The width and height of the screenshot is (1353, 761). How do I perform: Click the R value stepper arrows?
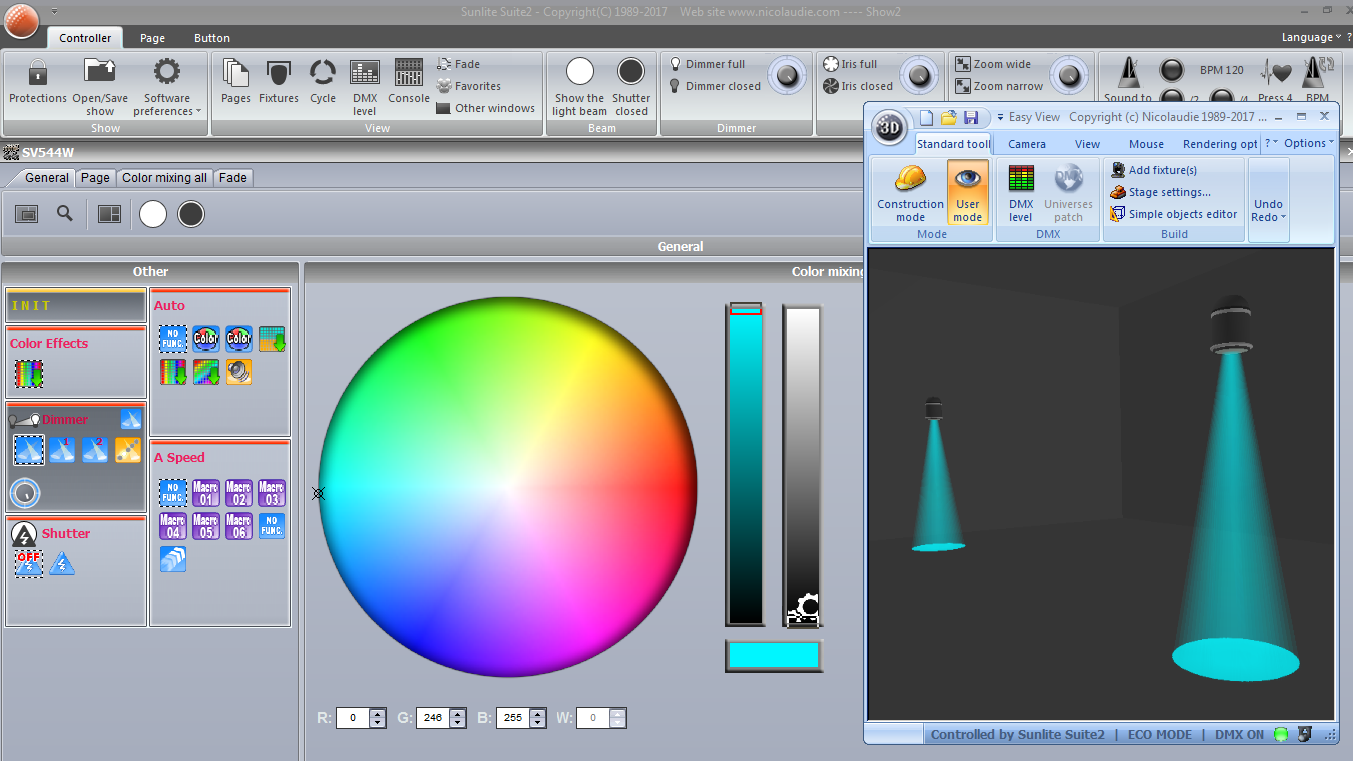pos(377,718)
